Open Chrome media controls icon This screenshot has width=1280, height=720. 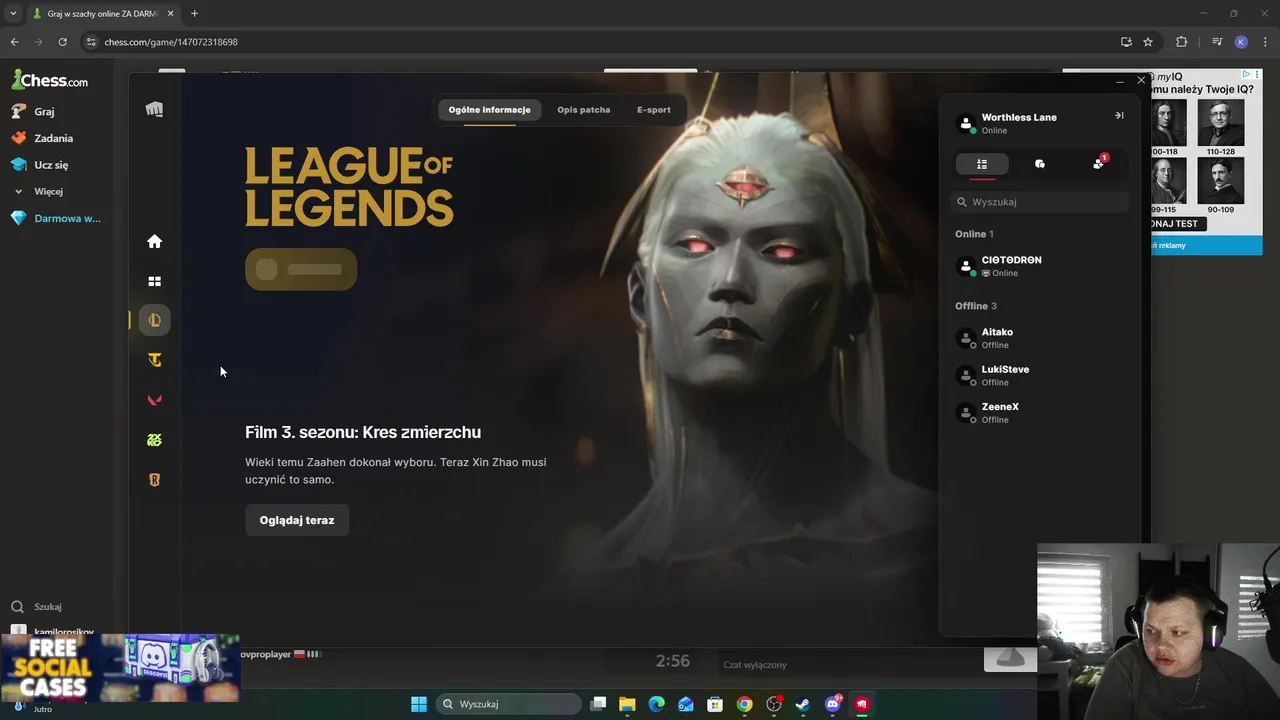coord(1217,42)
